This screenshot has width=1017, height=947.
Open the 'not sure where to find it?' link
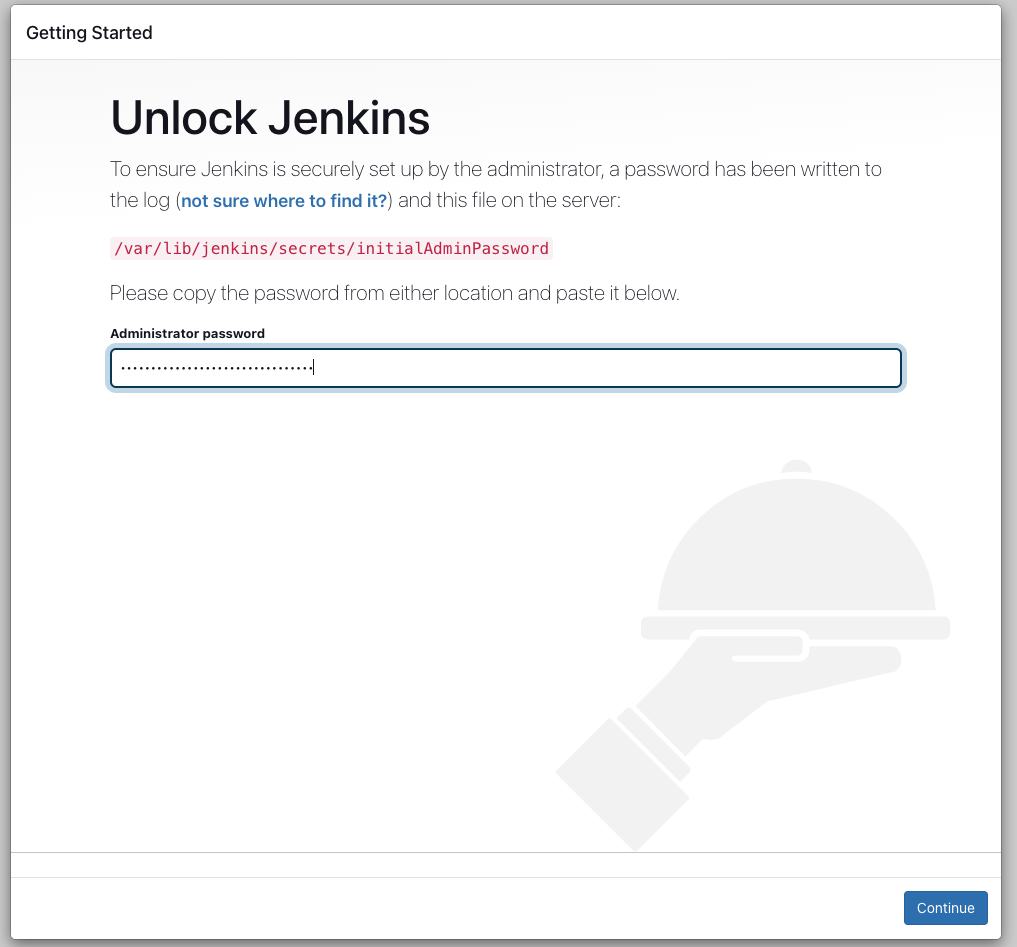283,201
